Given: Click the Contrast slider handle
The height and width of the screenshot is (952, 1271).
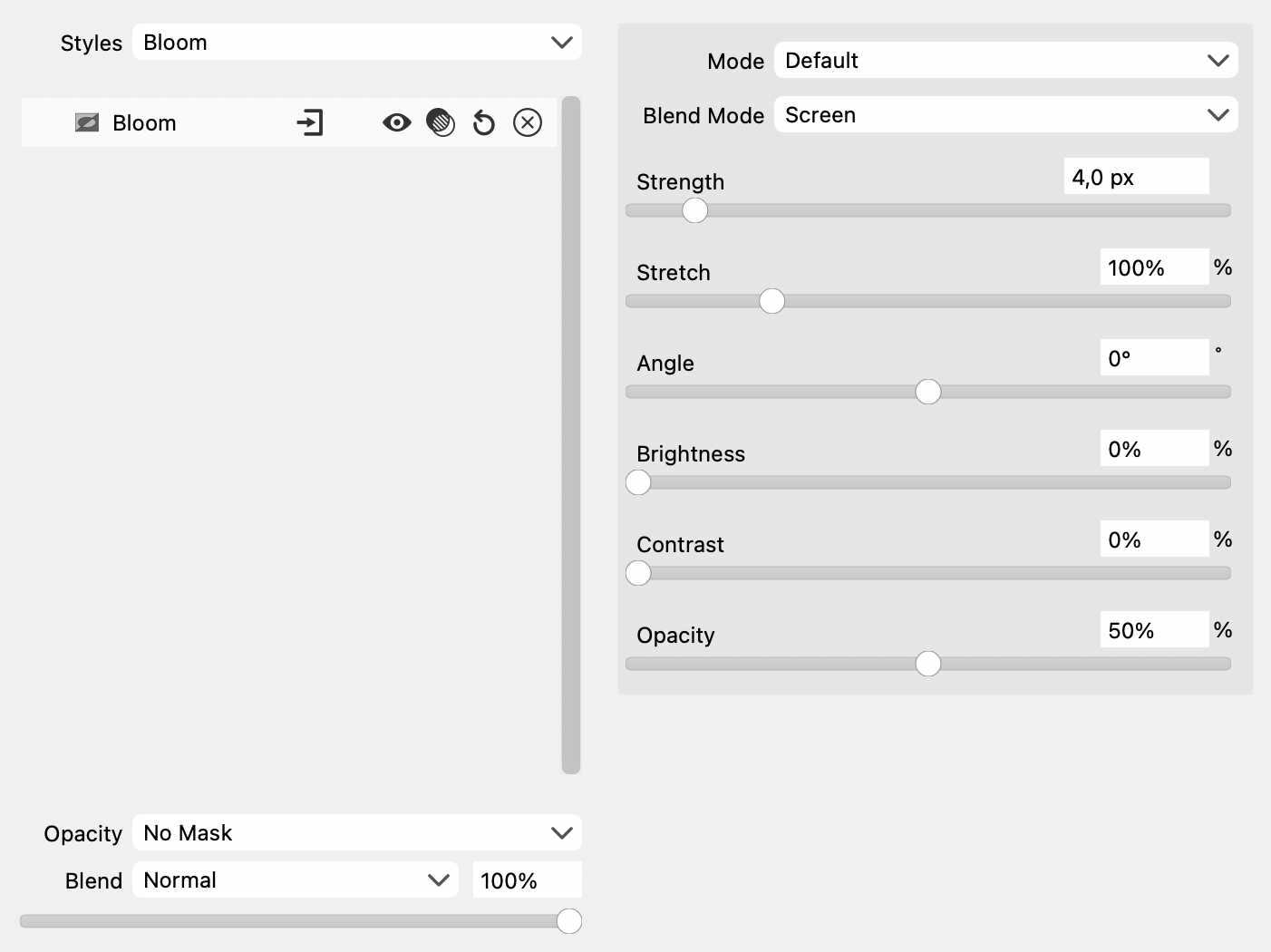Looking at the screenshot, I should pyautogui.click(x=638, y=573).
